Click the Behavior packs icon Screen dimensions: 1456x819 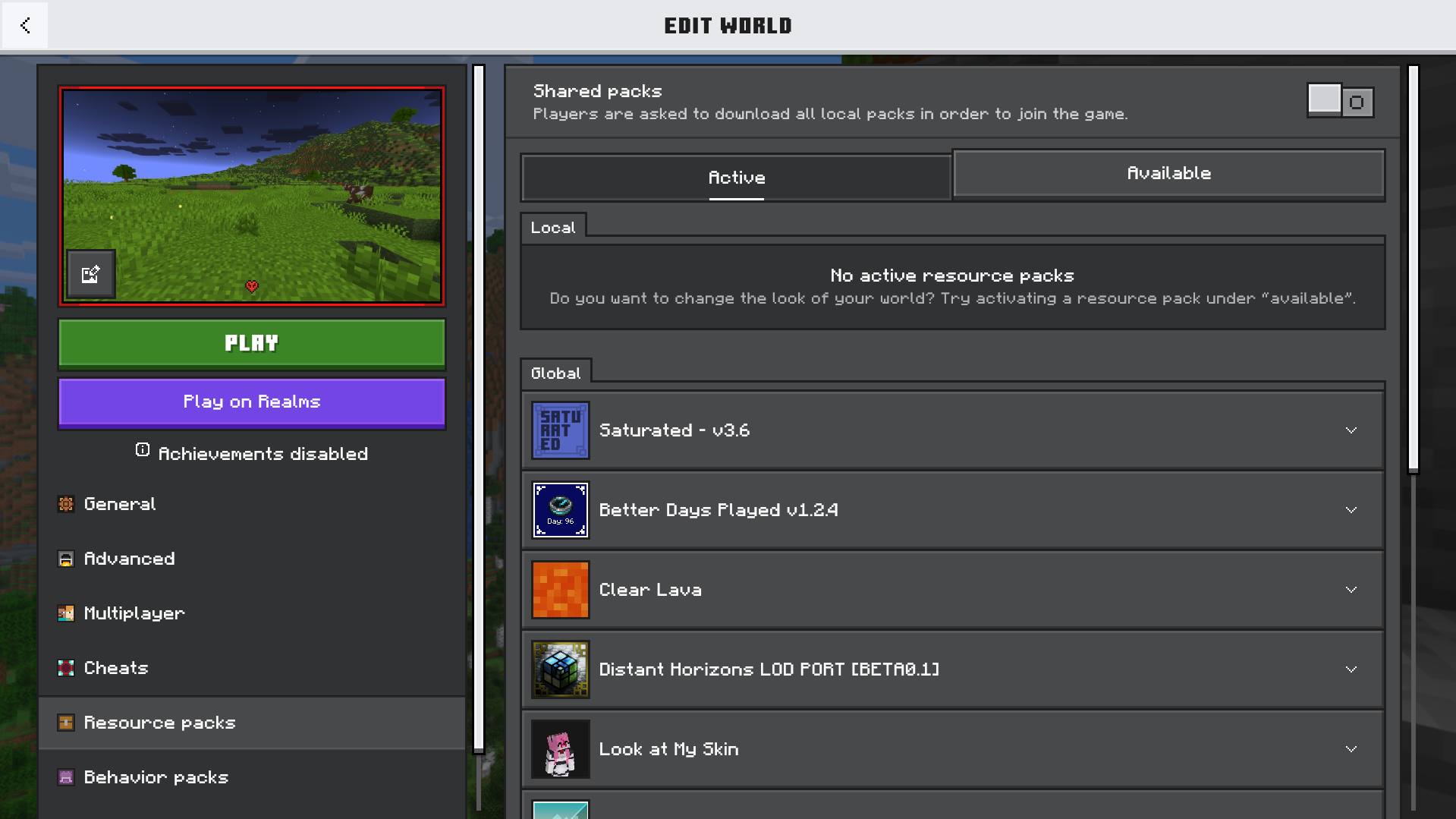click(x=66, y=777)
